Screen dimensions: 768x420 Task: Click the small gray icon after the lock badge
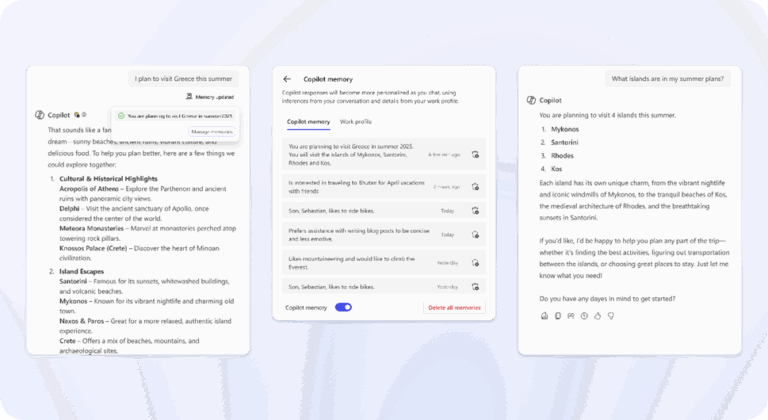(x=84, y=115)
